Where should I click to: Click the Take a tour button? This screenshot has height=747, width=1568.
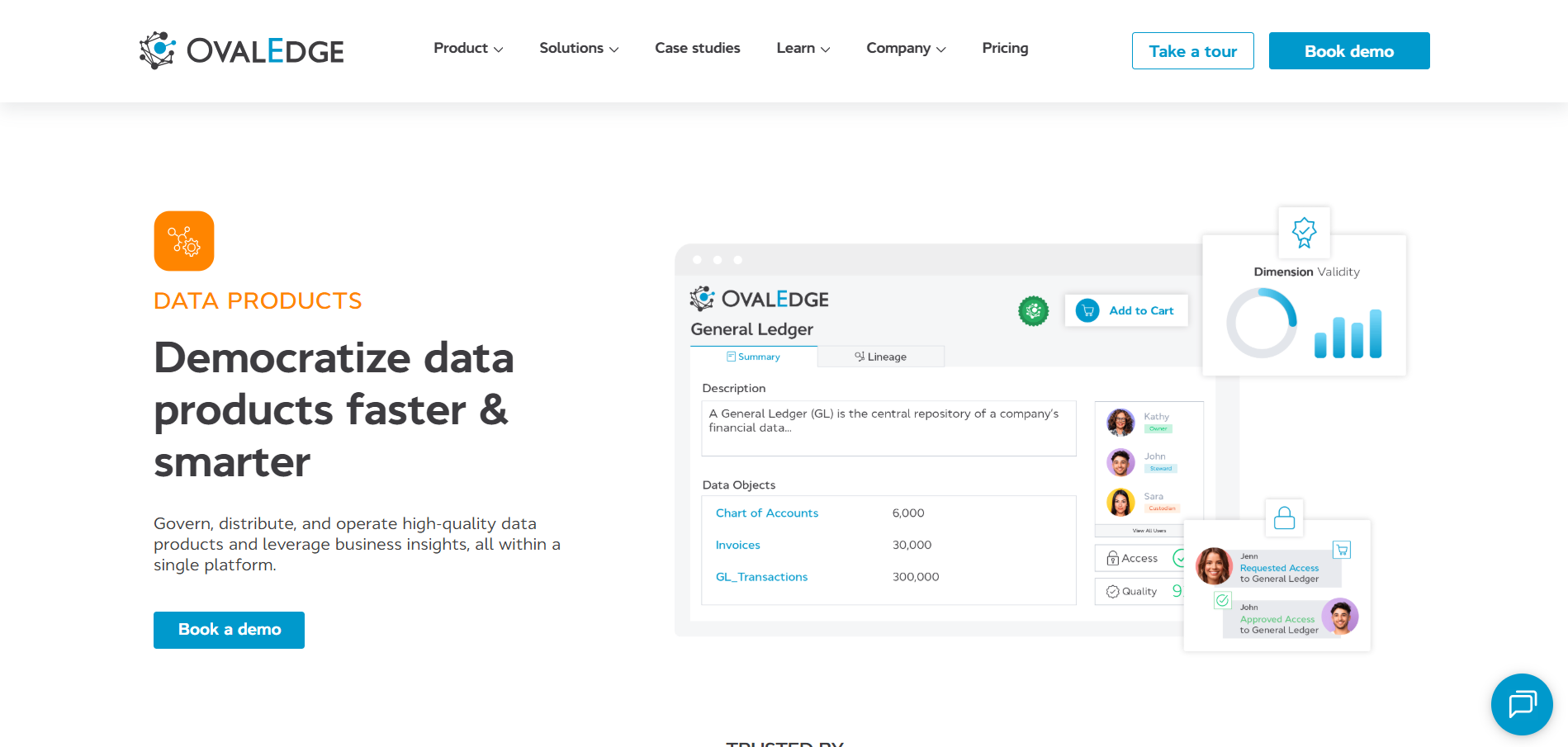[x=1192, y=50]
